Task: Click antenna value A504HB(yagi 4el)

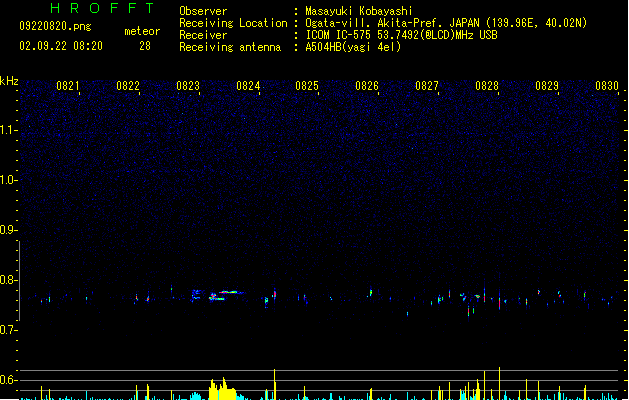Action: pyautogui.click(x=353, y=47)
